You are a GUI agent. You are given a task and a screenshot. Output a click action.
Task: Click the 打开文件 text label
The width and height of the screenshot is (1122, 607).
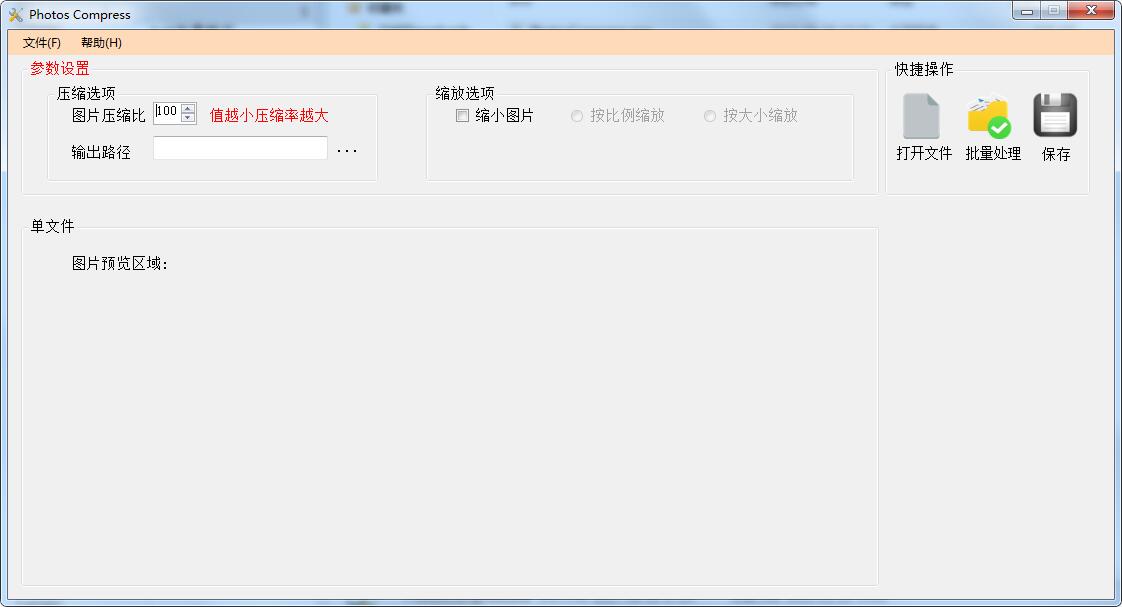[x=924, y=154]
